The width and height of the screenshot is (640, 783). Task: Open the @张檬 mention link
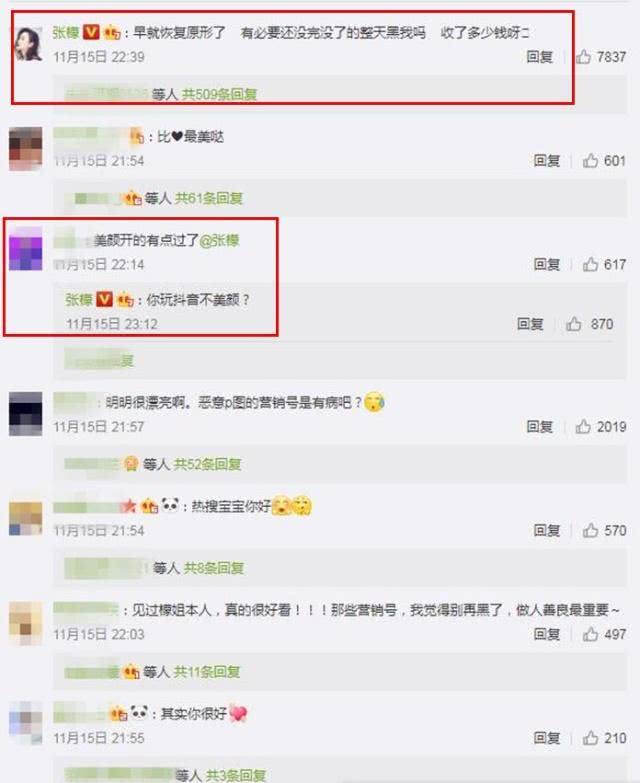coord(219,240)
